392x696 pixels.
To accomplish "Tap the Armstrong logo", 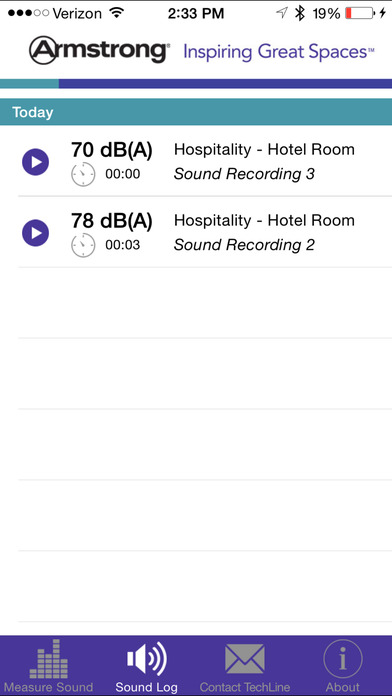I will (99, 51).
